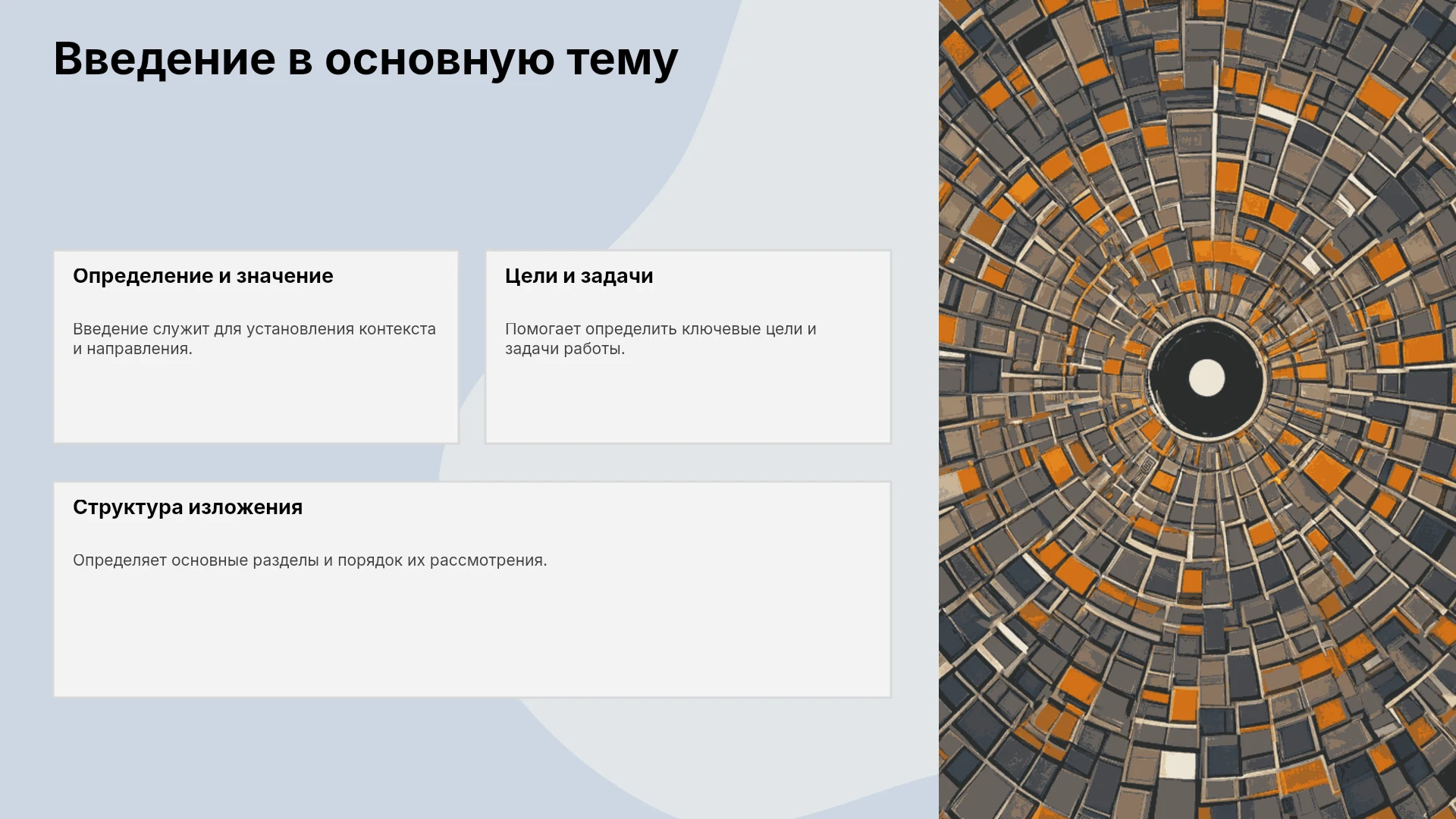Select the "Структура изложения" card heading

(x=187, y=507)
